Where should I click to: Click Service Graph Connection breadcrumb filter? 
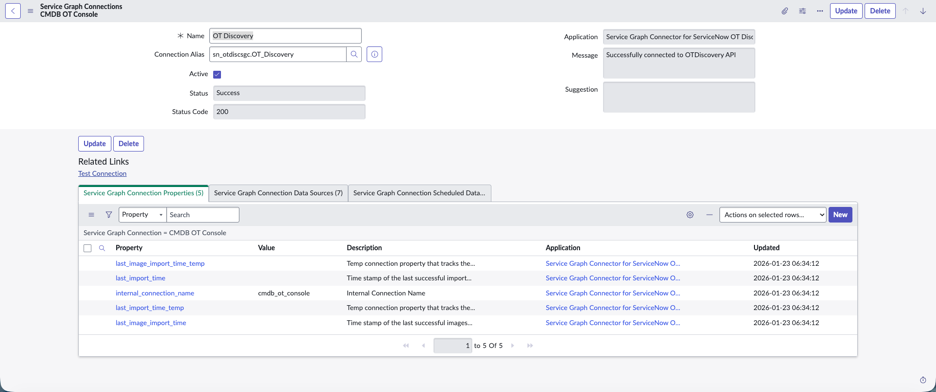155,232
